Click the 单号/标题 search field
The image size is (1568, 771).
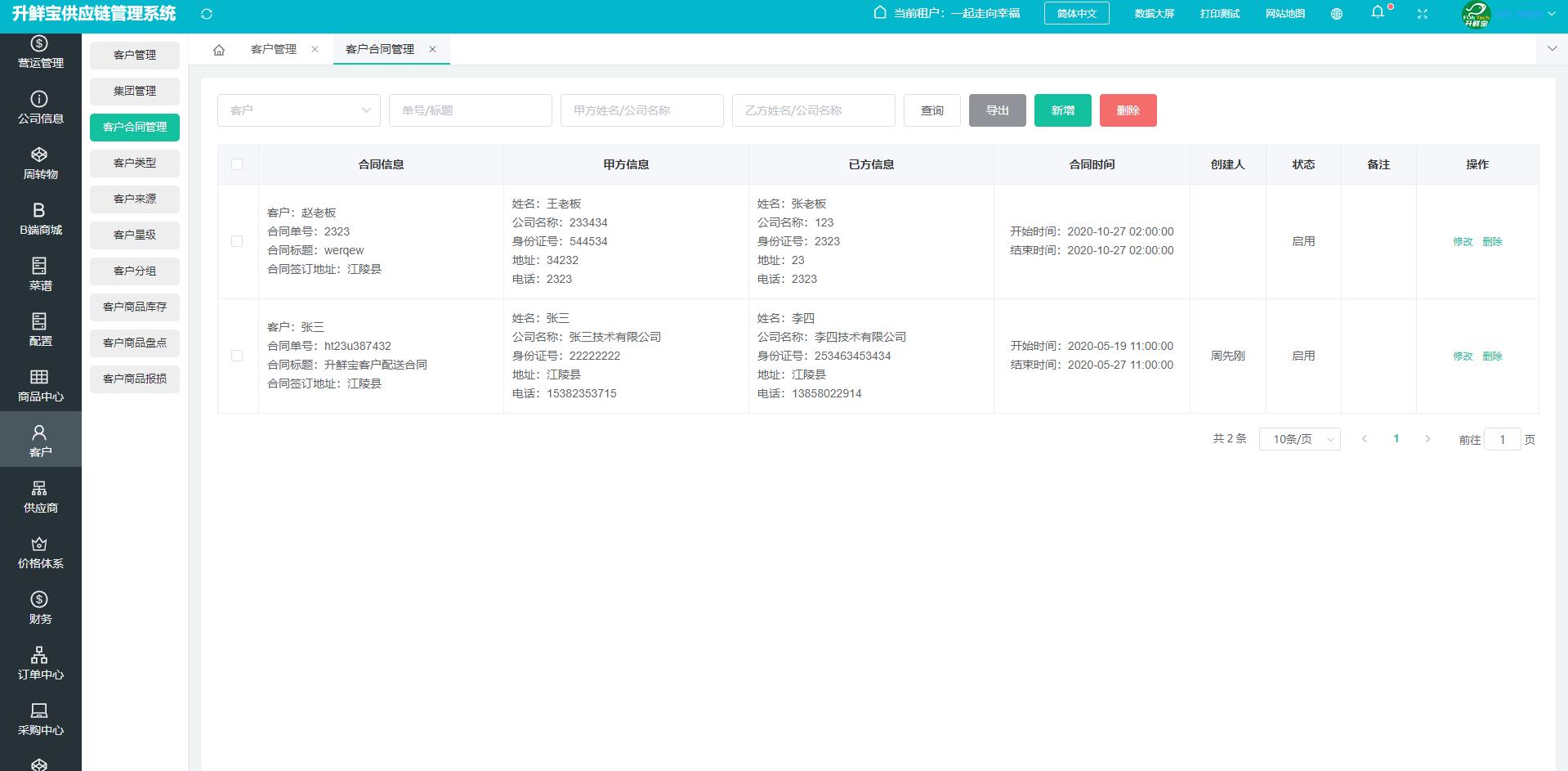click(470, 110)
